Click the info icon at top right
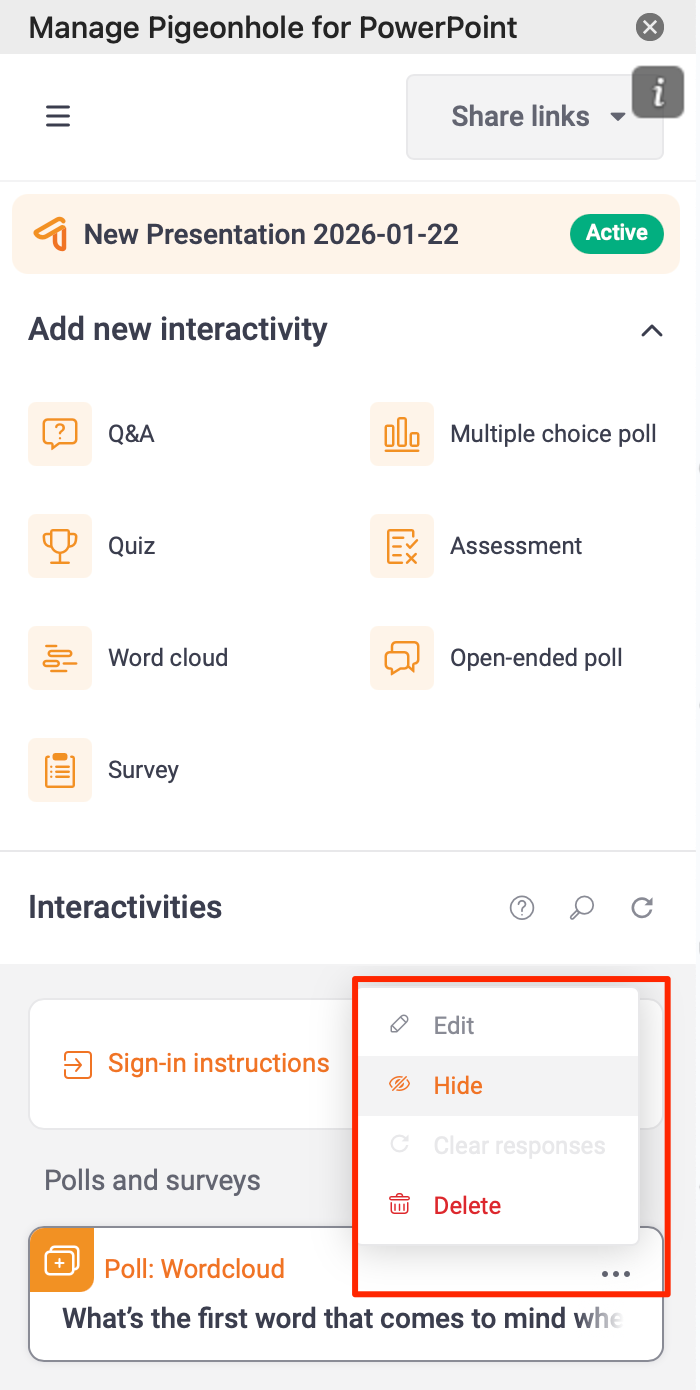This screenshot has width=700, height=1390. [658, 93]
